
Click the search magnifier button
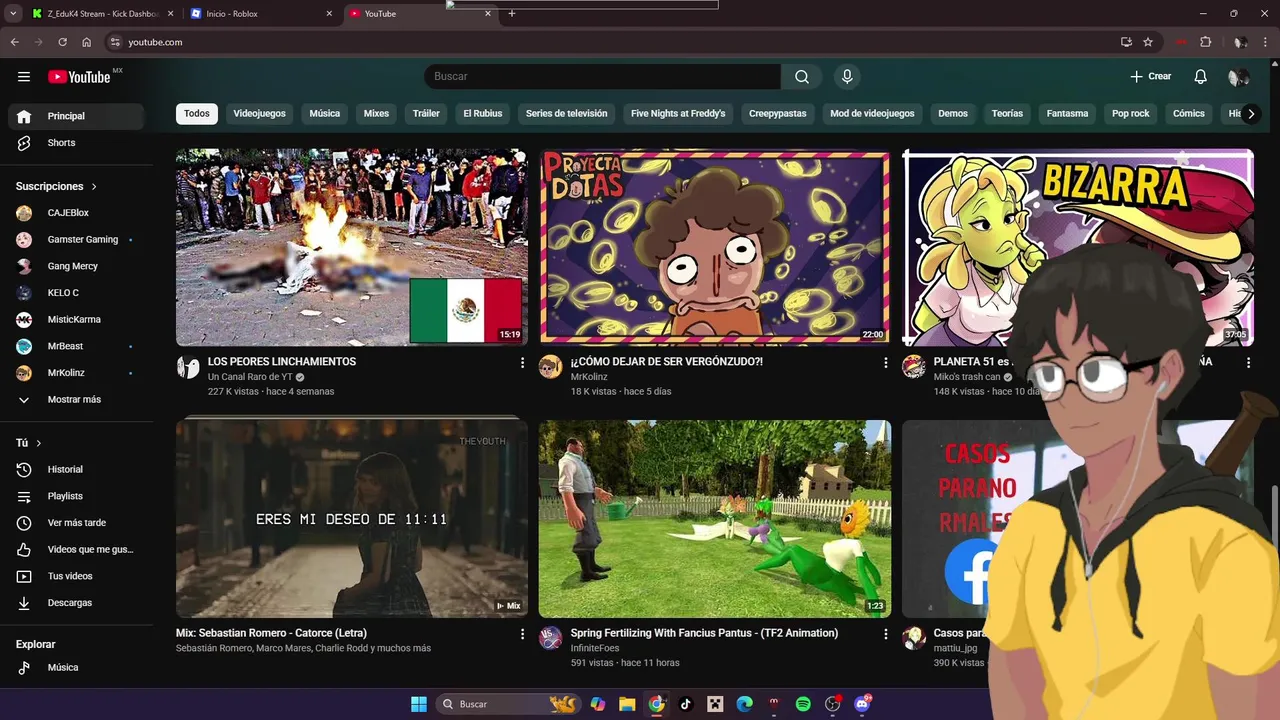pyautogui.click(x=802, y=77)
